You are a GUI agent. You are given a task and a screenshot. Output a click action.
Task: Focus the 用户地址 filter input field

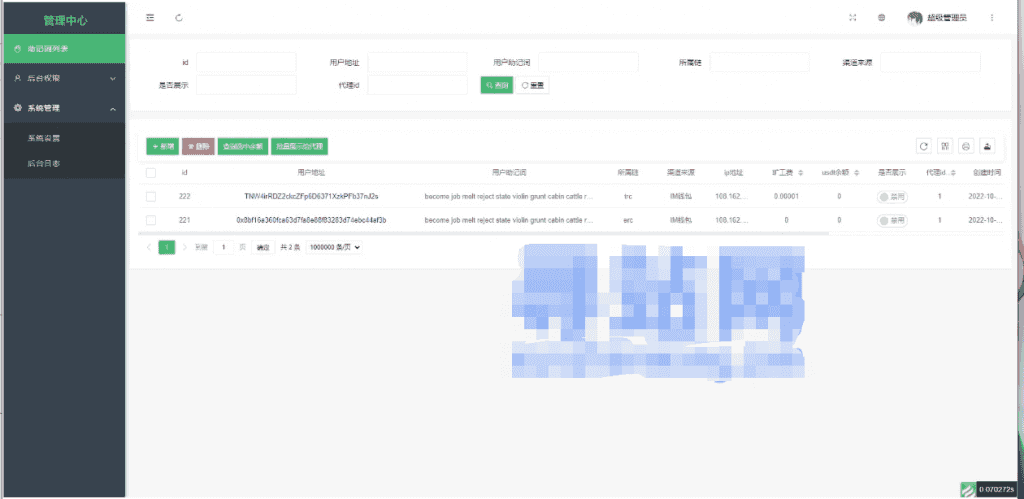(x=417, y=62)
